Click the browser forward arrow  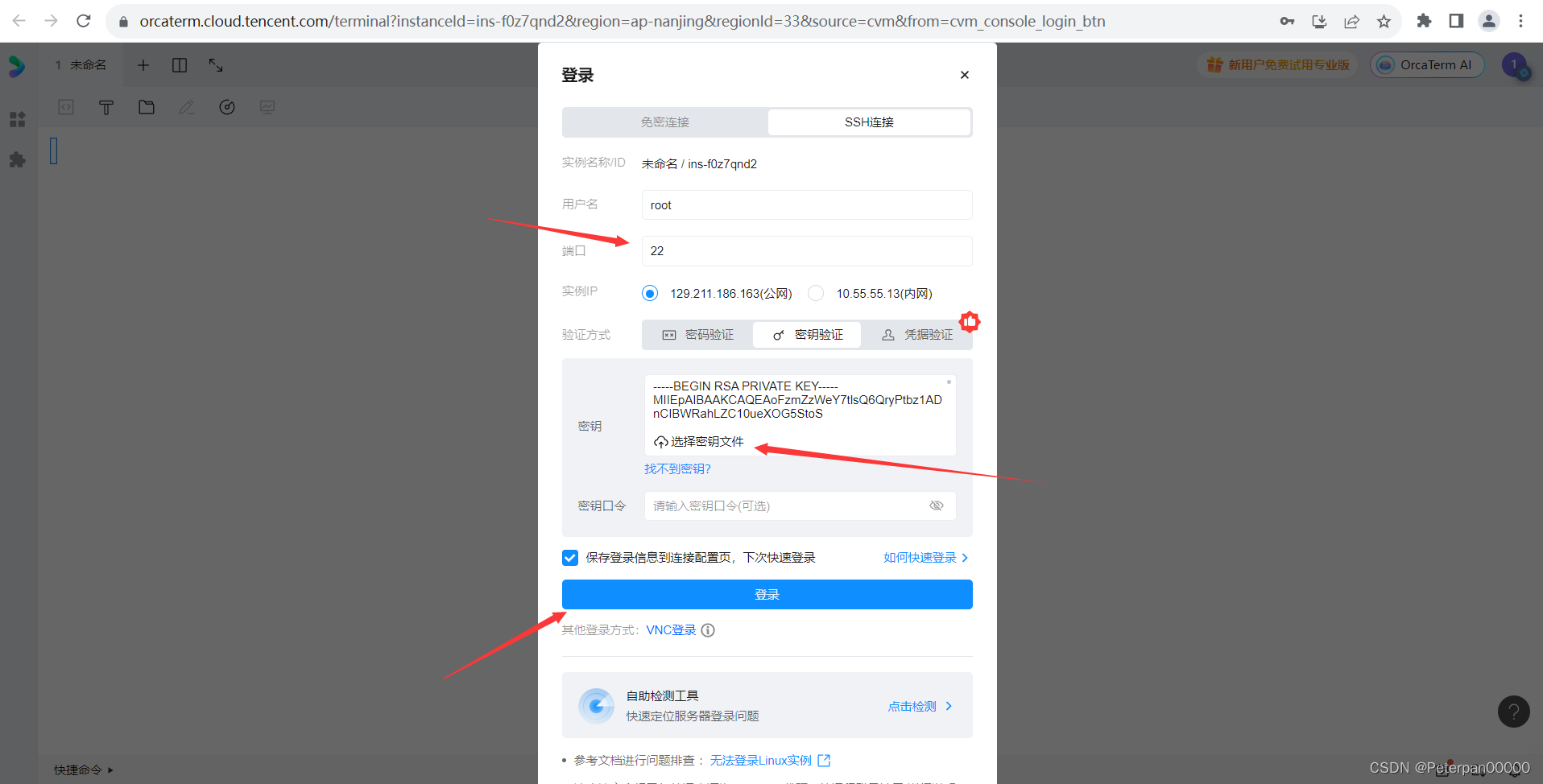coord(52,21)
